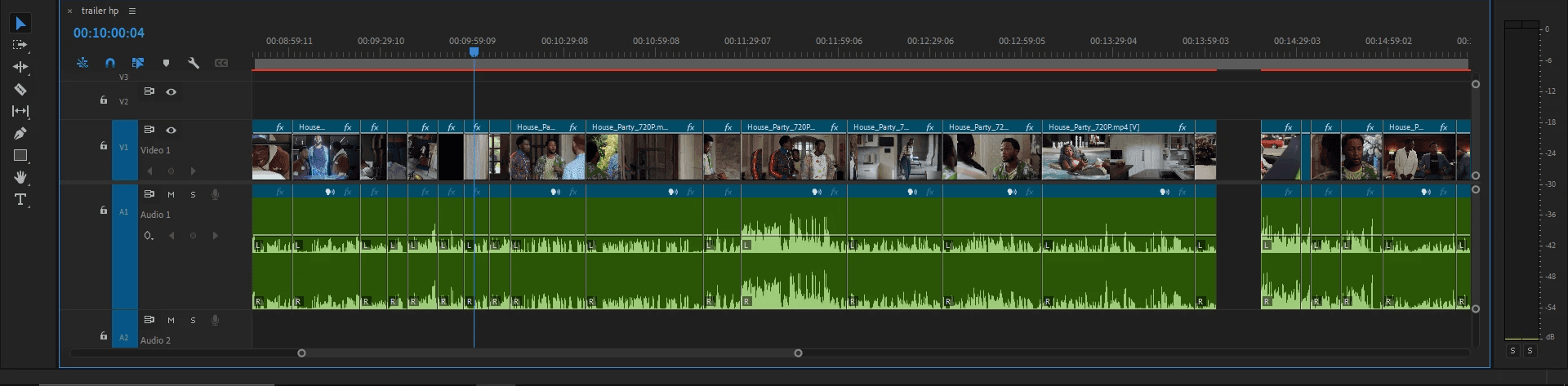The width and height of the screenshot is (1568, 386).
Task: Hide Video 1 track output eye
Action: 171,130
